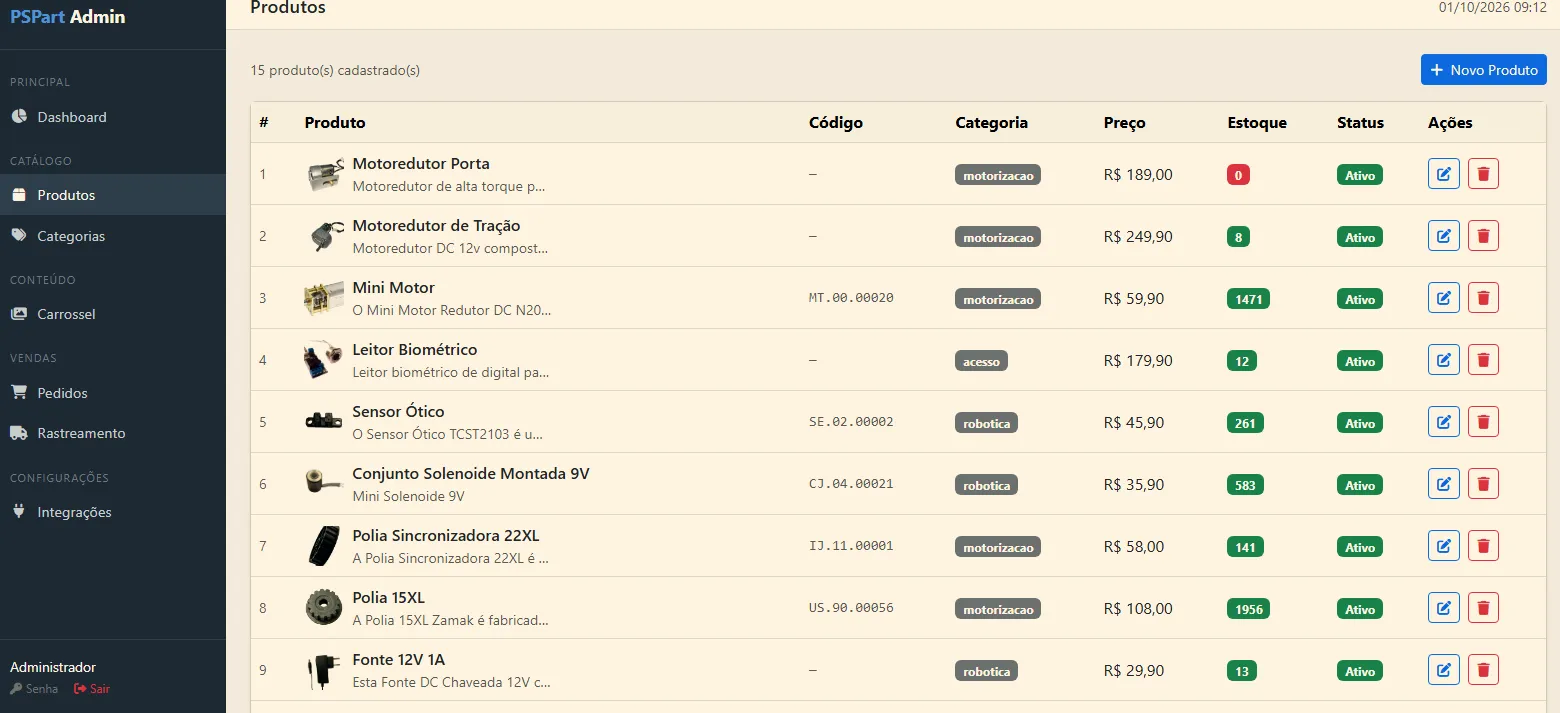
Task: Edit the Sensor Ótico product
Action: (1443, 422)
